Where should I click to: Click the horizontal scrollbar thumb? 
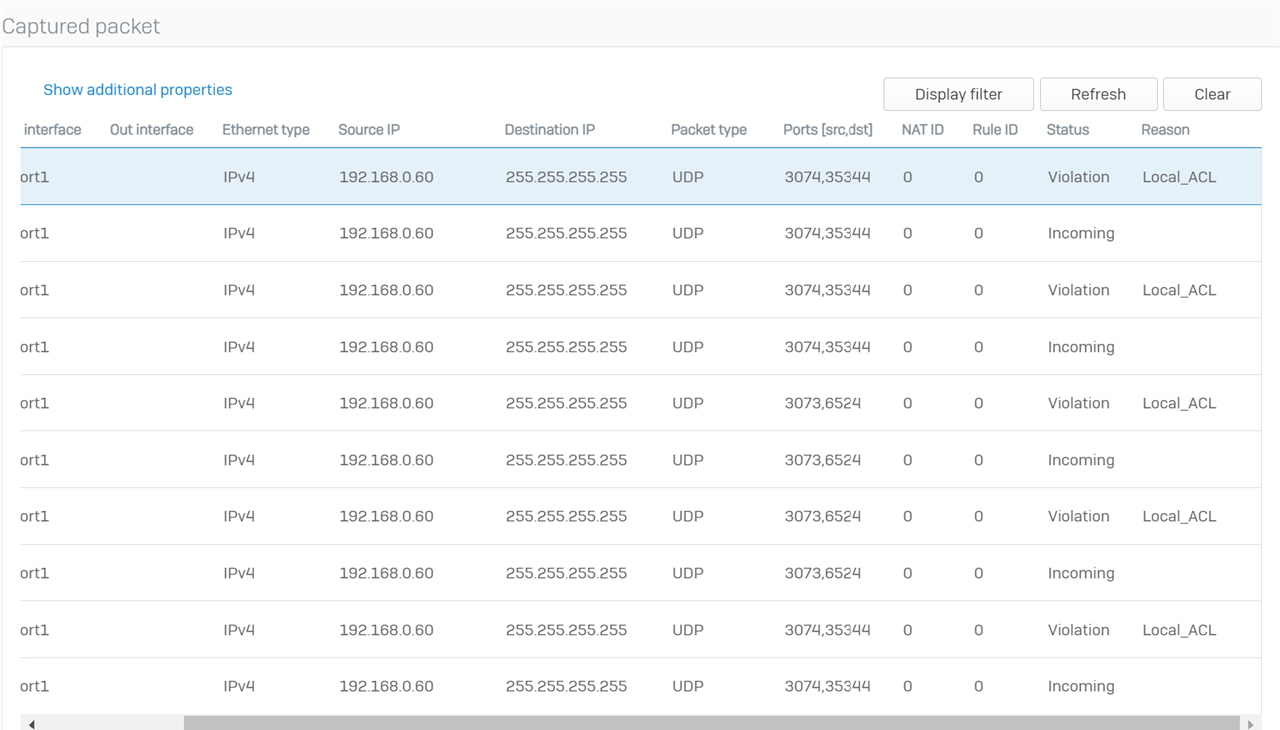[x=712, y=724]
